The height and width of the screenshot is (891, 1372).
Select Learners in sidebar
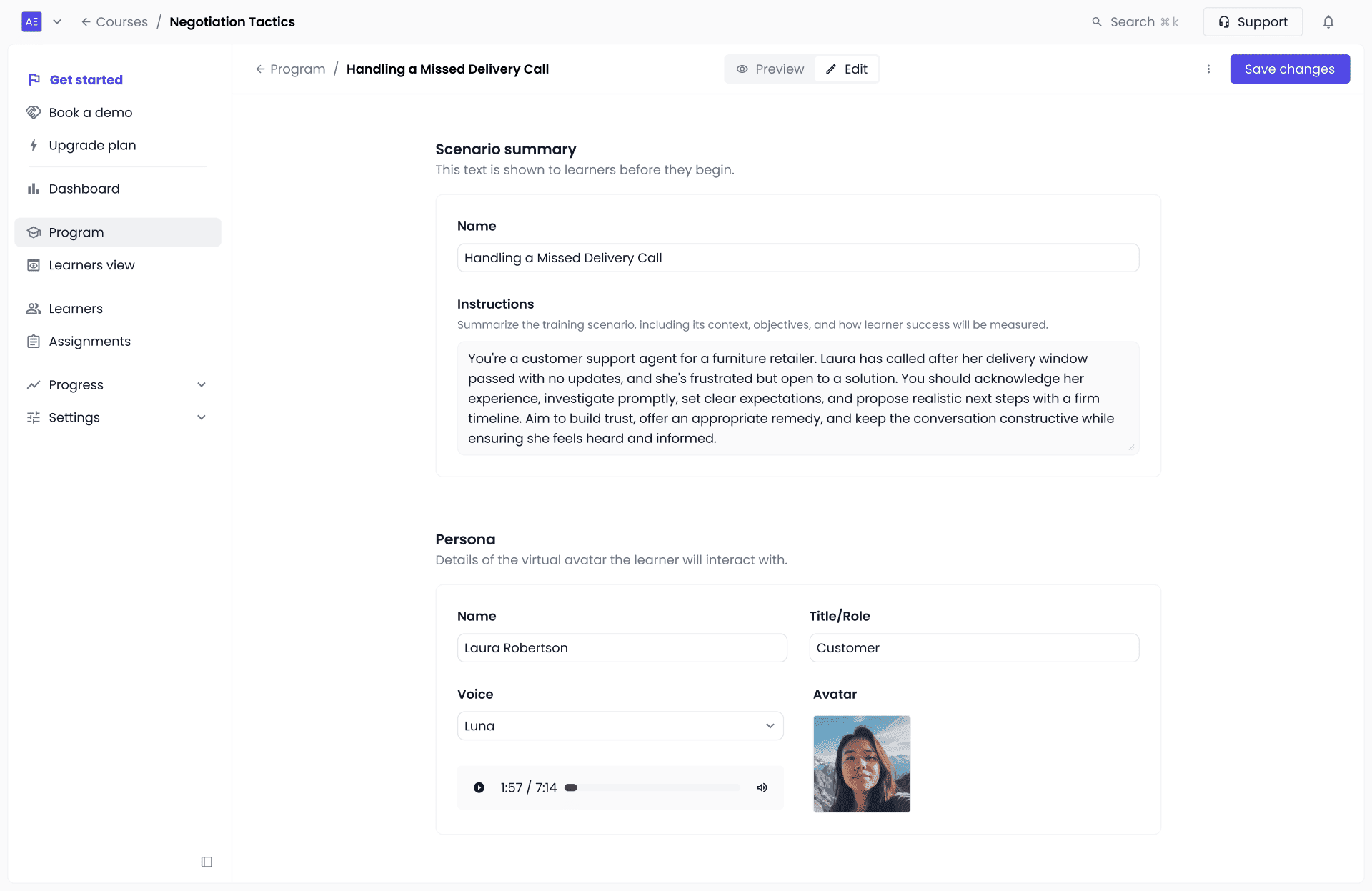pyautogui.click(x=76, y=309)
